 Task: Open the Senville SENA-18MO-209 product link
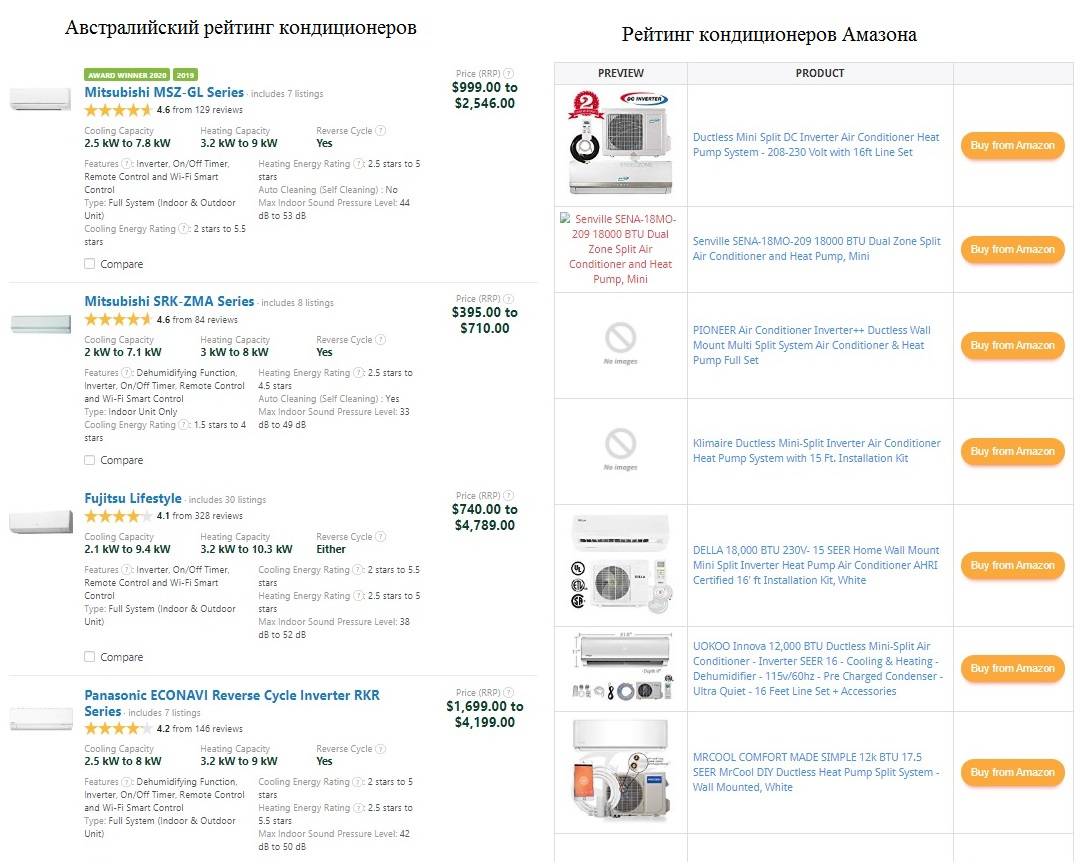816,249
